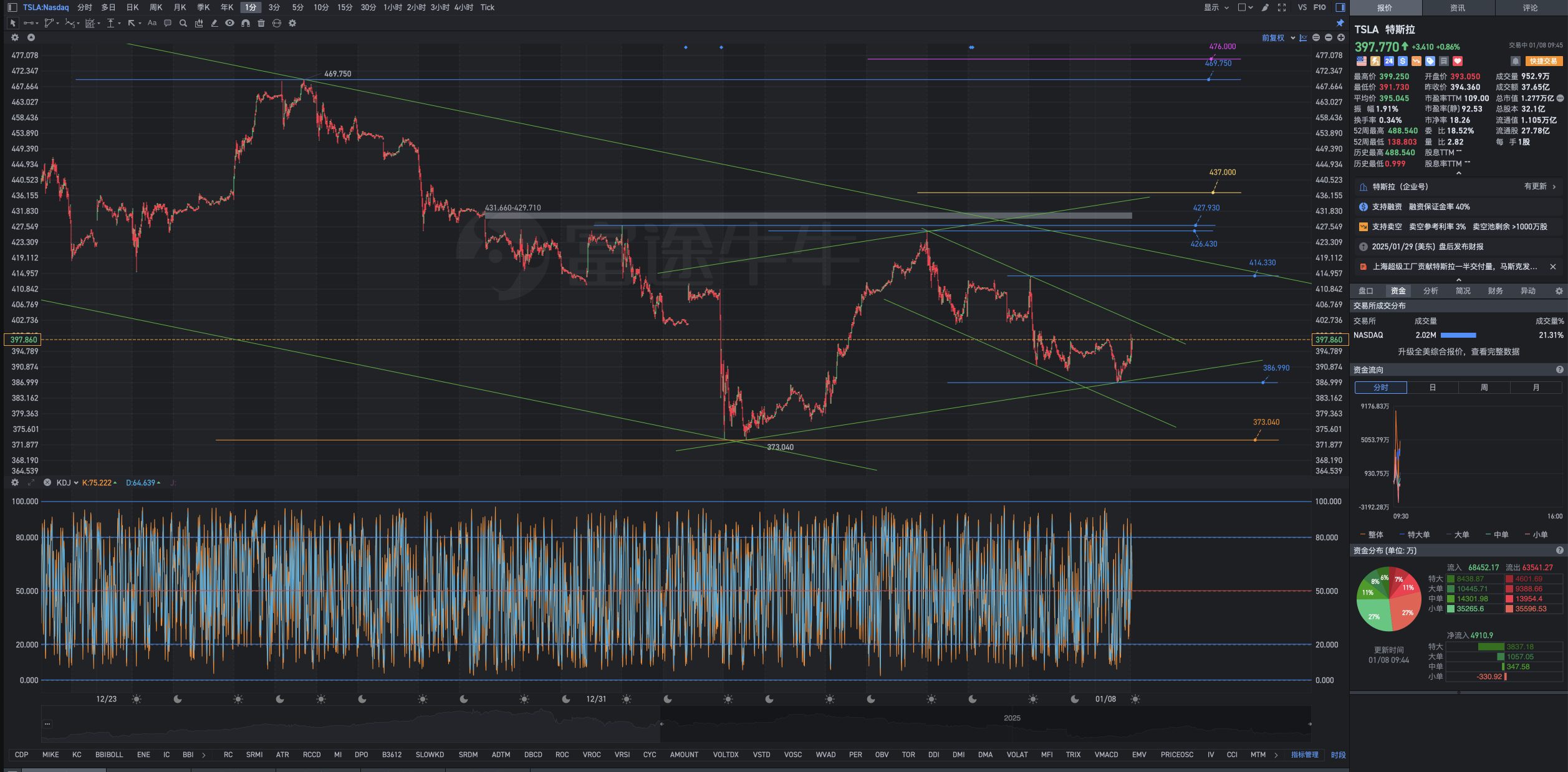The image size is (1568, 772).
Task: Collapse main chart indicators arrow
Action: [x=31, y=37]
